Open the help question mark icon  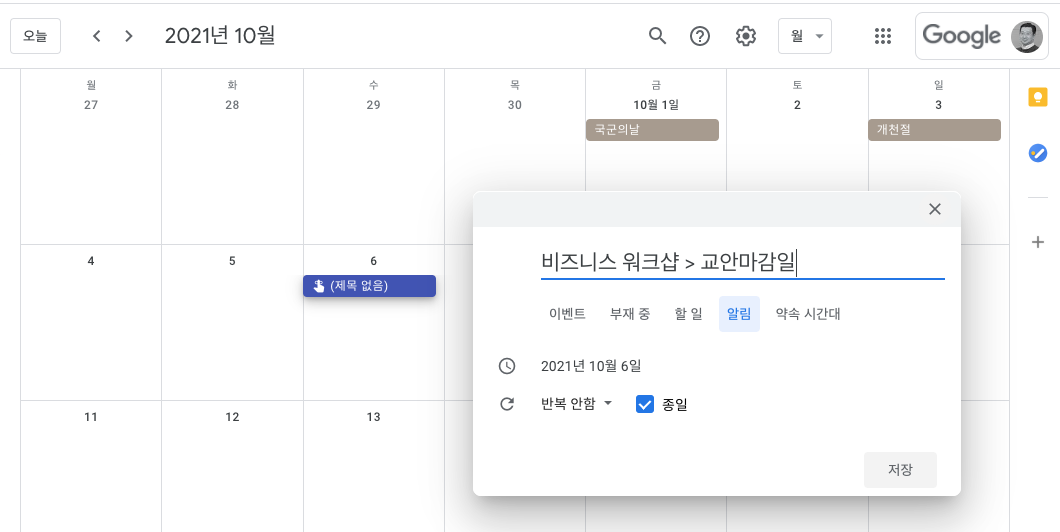(x=700, y=36)
